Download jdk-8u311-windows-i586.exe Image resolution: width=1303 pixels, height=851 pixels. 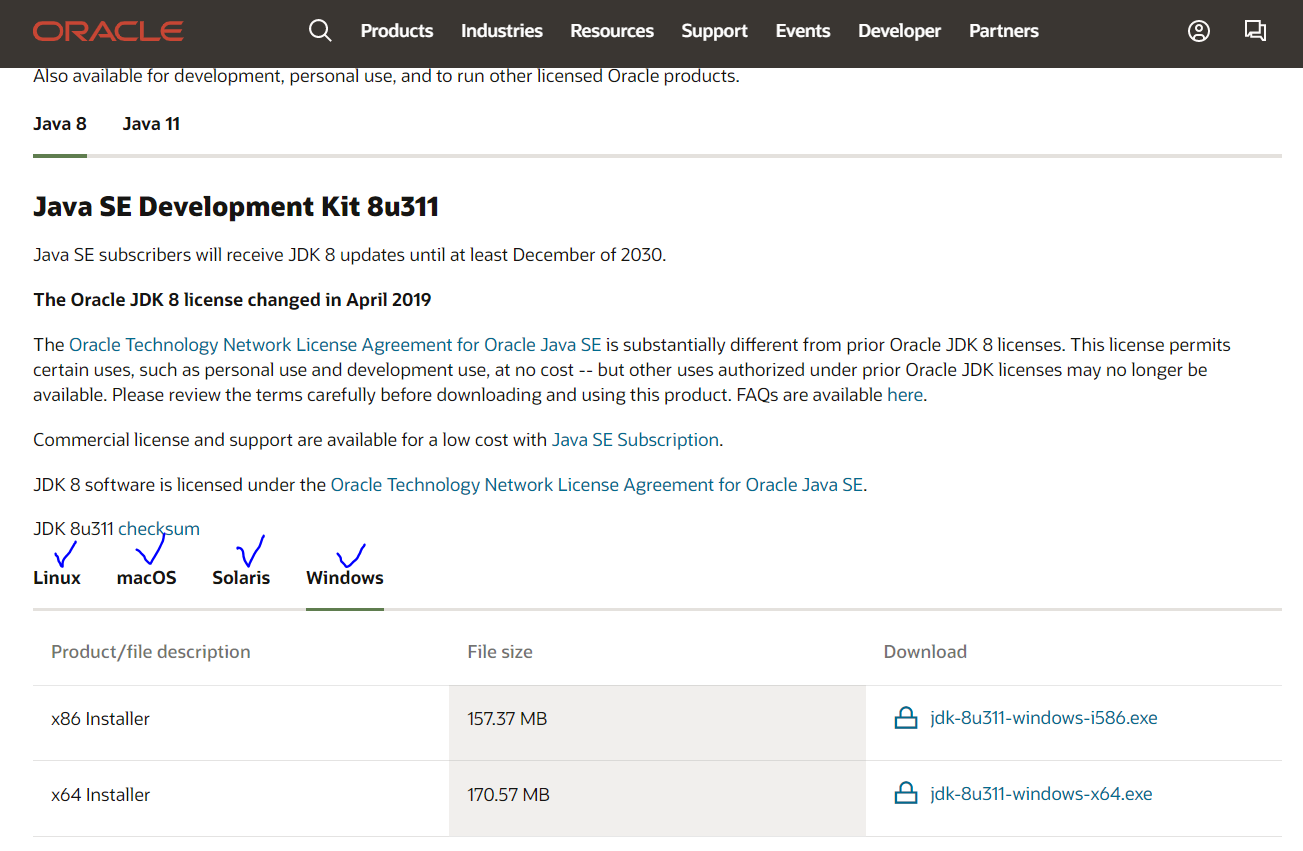[x=1044, y=718]
